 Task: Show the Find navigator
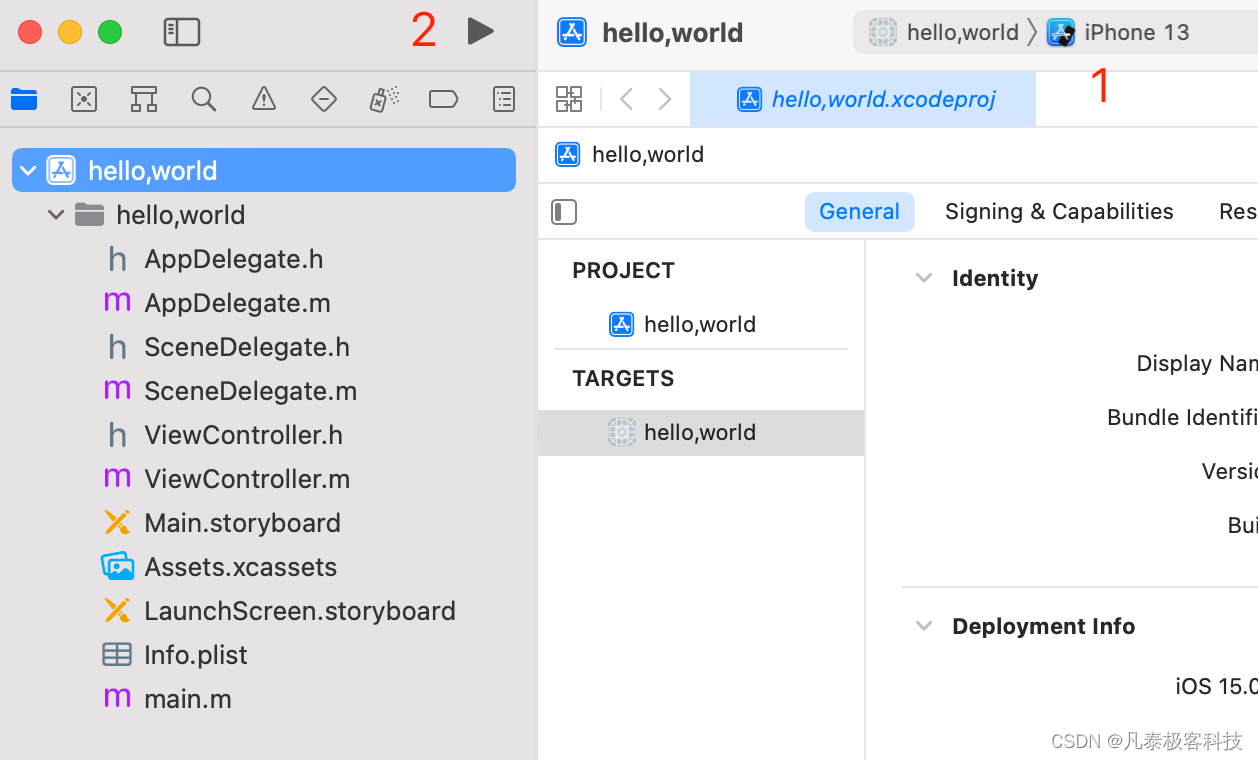(x=204, y=99)
